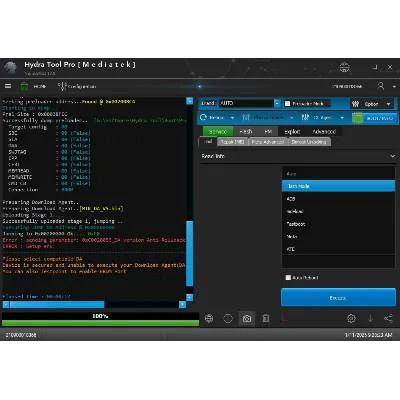Image resolution: width=400 pixels, height=400 pixels.
Task: Open the gear settings icon in bottom toolbar
Action: [x=351, y=318]
